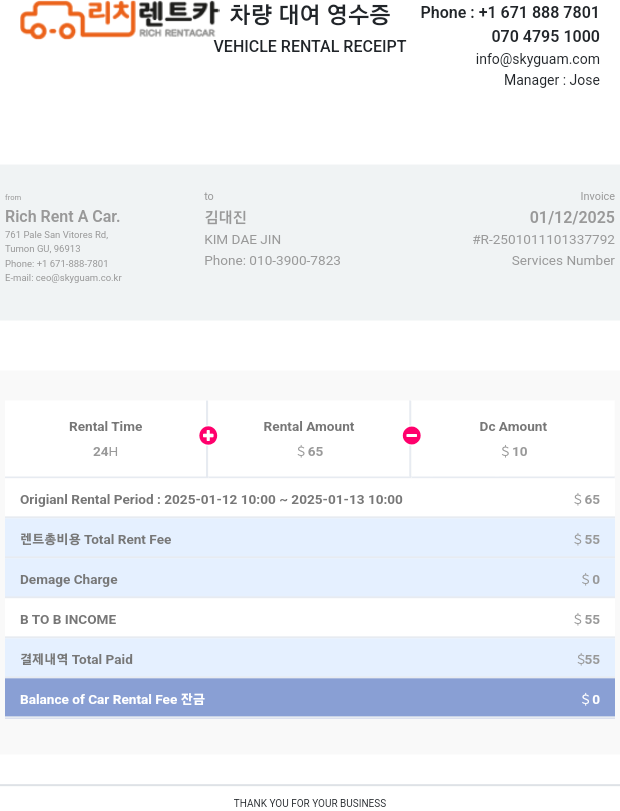620x811 pixels.
Task: Click the Rental Amount $65 cell
Action: [x=309, y=439]
